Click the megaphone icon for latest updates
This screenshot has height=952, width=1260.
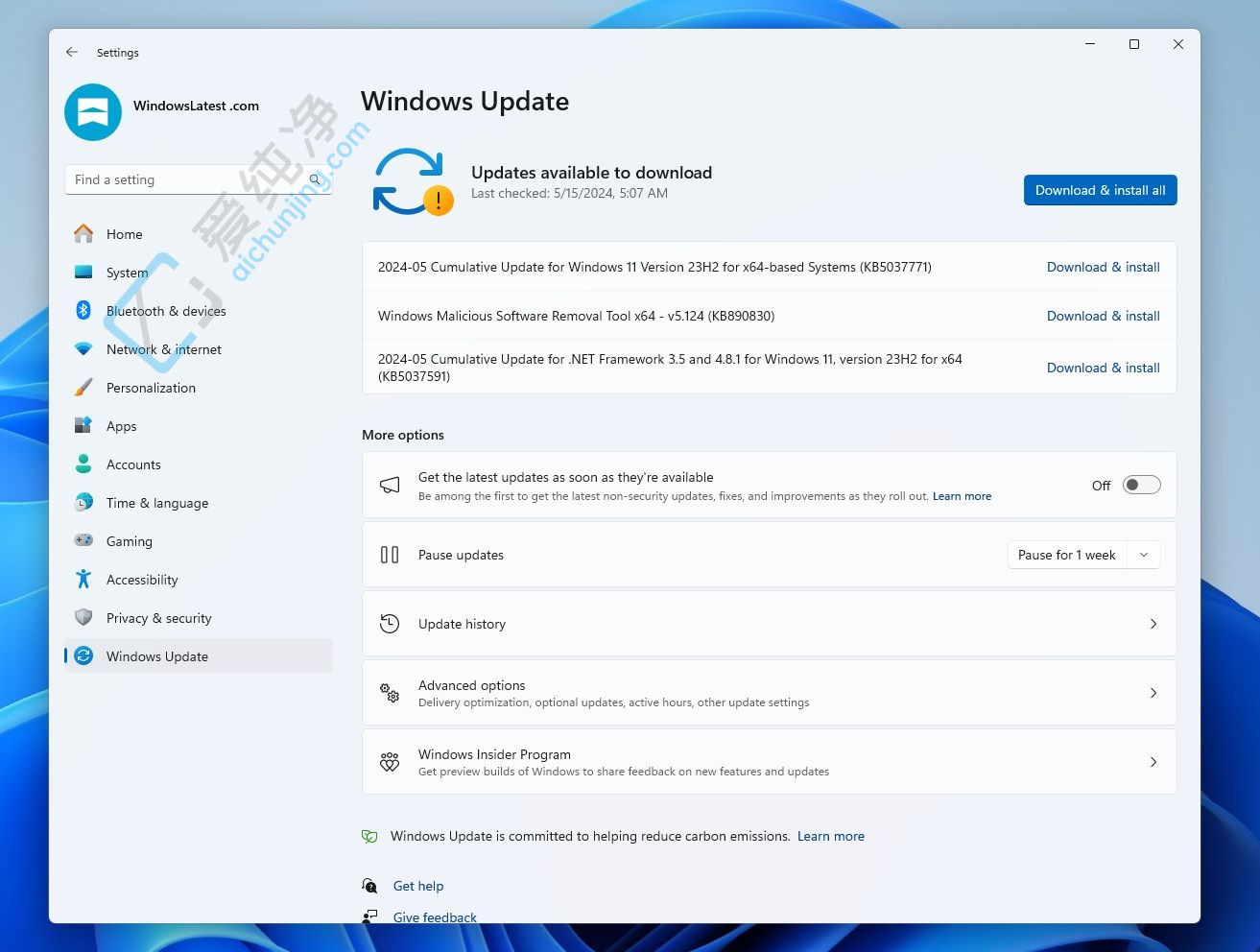[x=390, y=486]
